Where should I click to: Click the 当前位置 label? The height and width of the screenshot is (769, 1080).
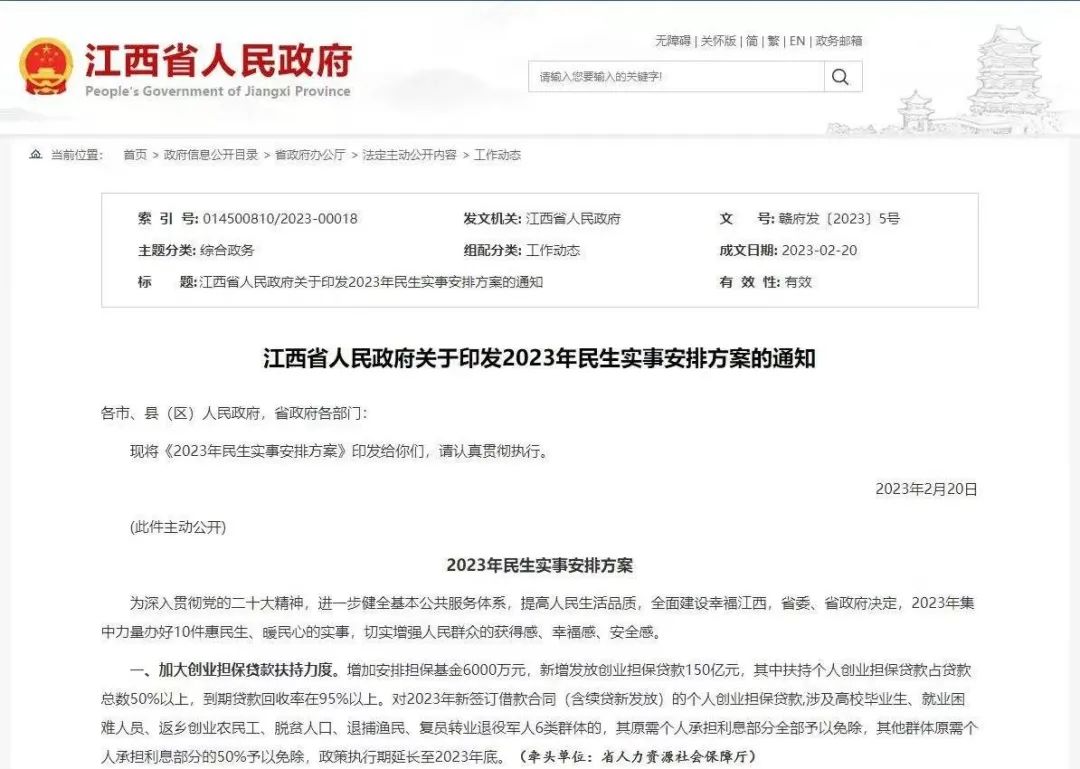click(x=76, y=155)
